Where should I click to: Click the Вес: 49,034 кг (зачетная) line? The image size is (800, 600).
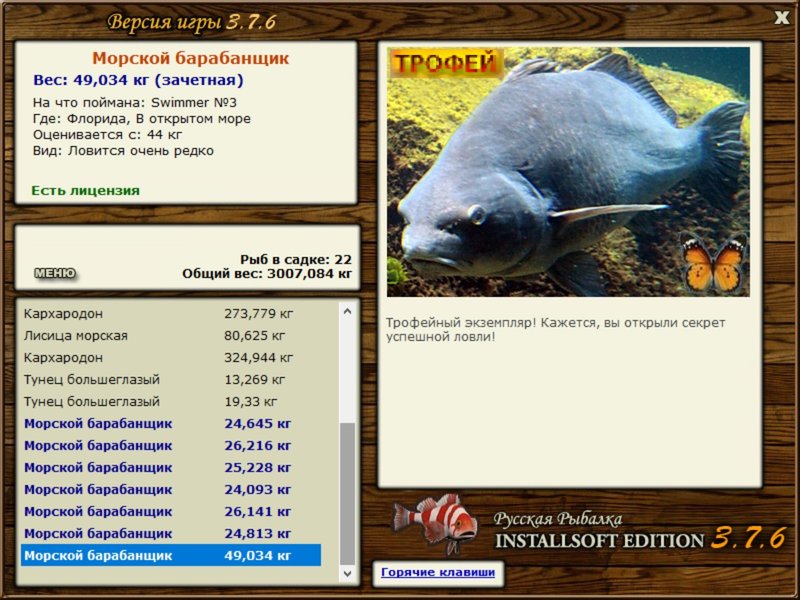(x=138, y=80)
